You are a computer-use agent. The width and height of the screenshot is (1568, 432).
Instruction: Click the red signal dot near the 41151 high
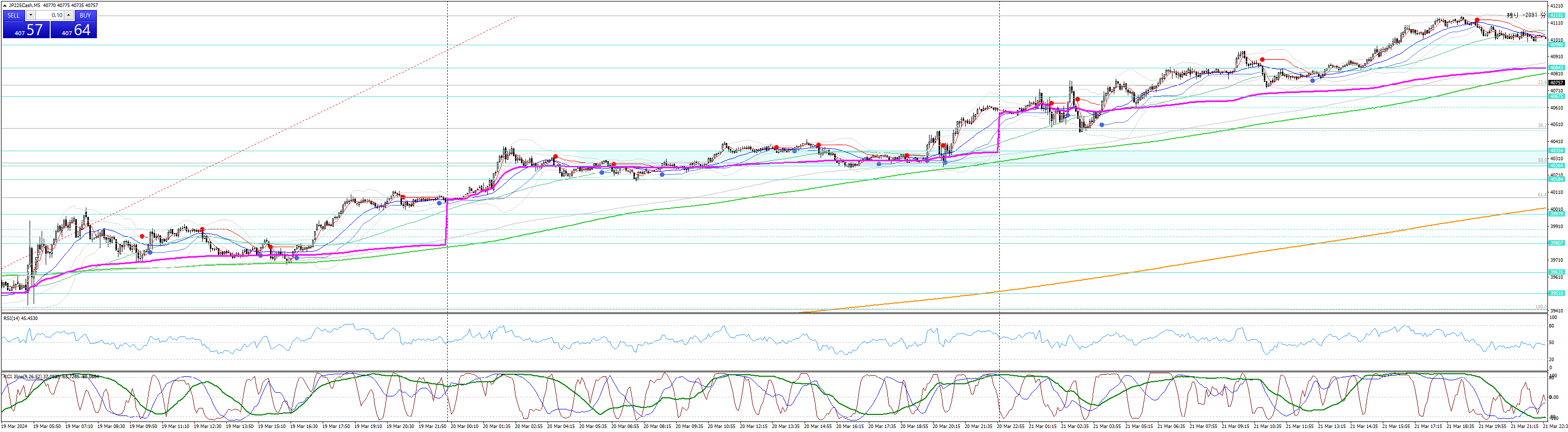(x=1477, y=20)
